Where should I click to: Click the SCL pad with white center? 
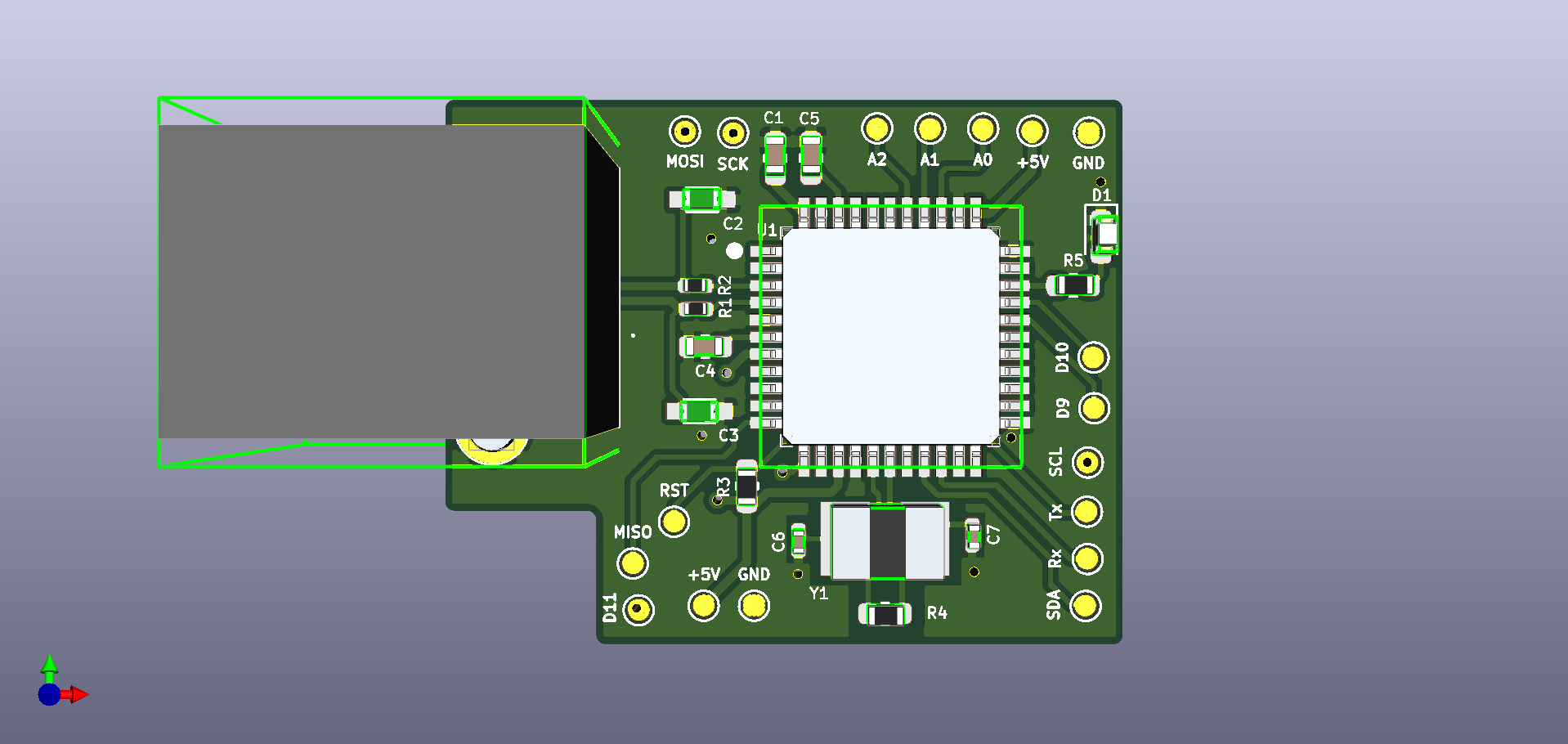pos(1087,462)
